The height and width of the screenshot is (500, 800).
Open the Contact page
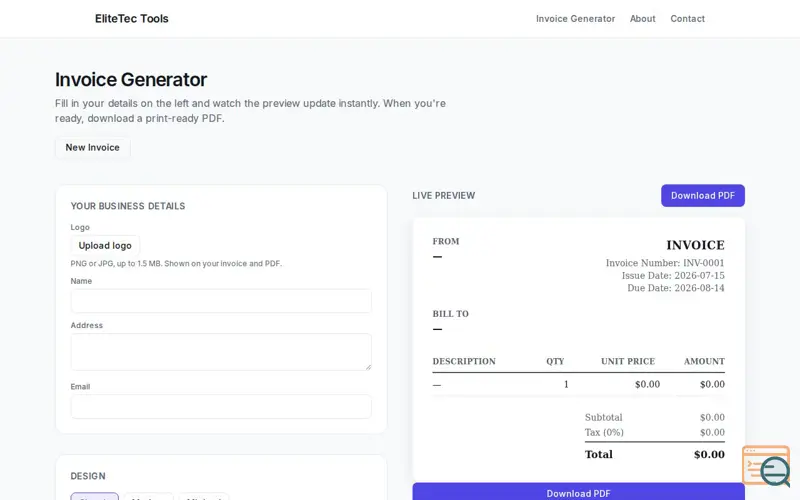point(687,18)
